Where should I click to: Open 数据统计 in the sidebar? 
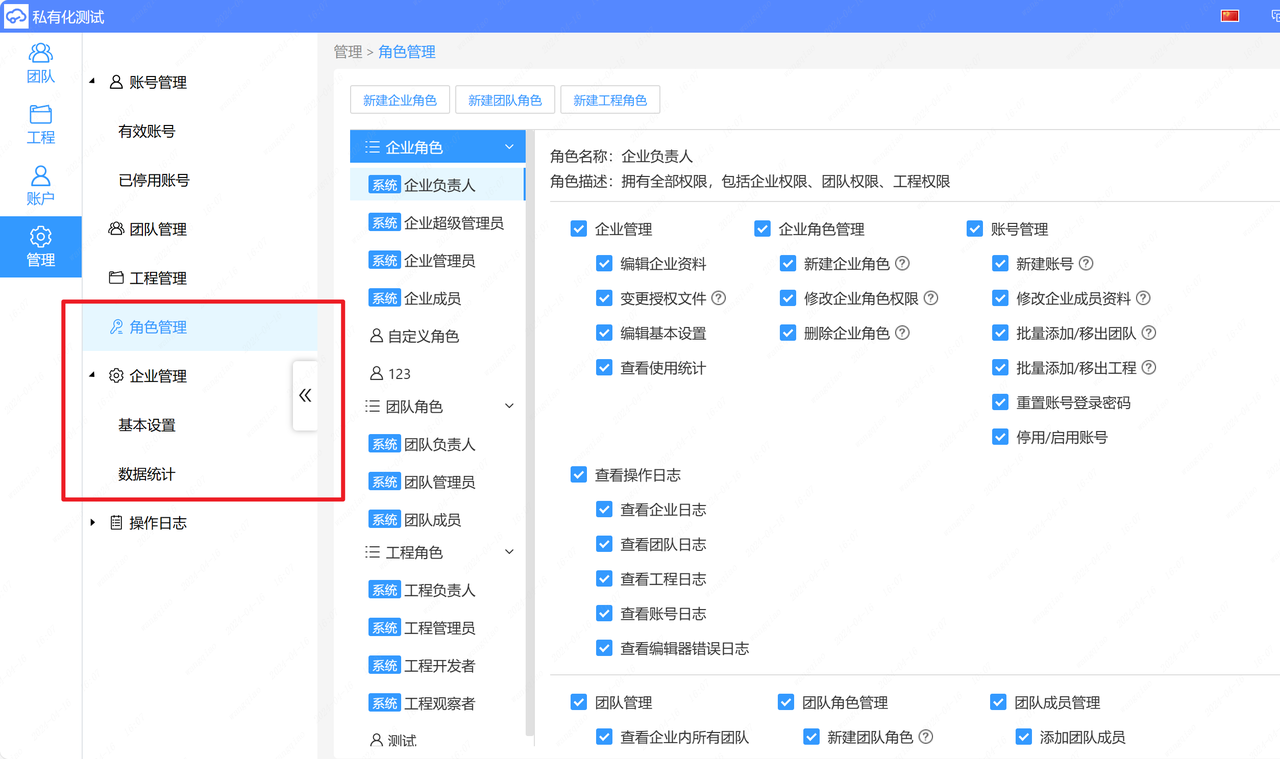click(147, 474)
